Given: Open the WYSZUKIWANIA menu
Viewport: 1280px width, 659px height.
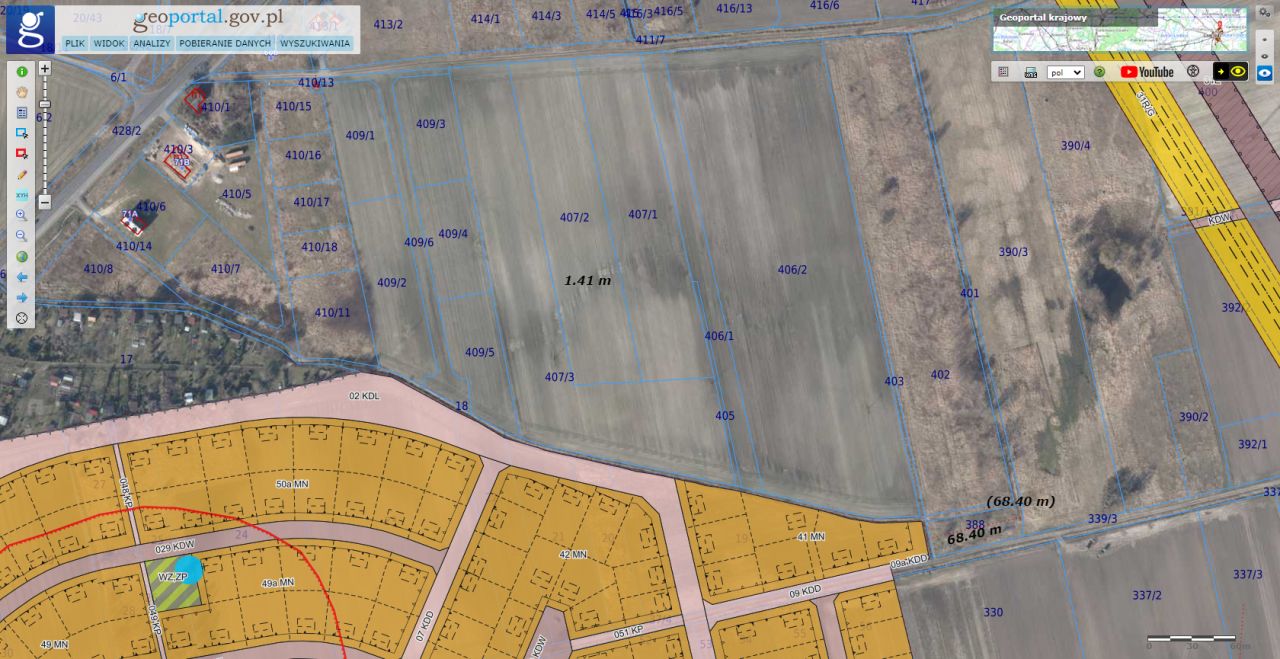Looking at the screenshot, I should coord(315,43).
